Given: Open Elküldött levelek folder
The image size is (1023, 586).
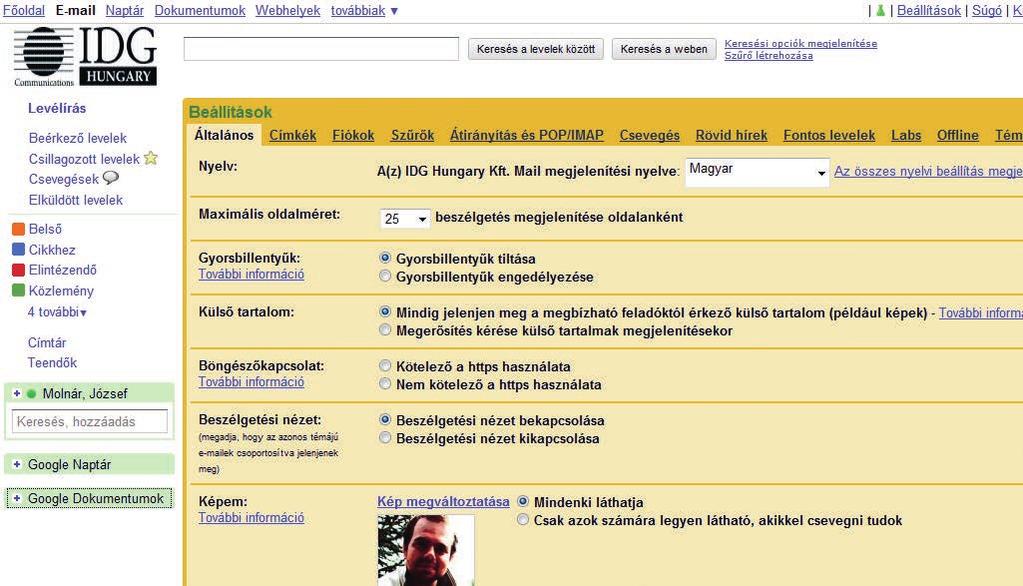Looking at the screenshot, I should [76, 200].
